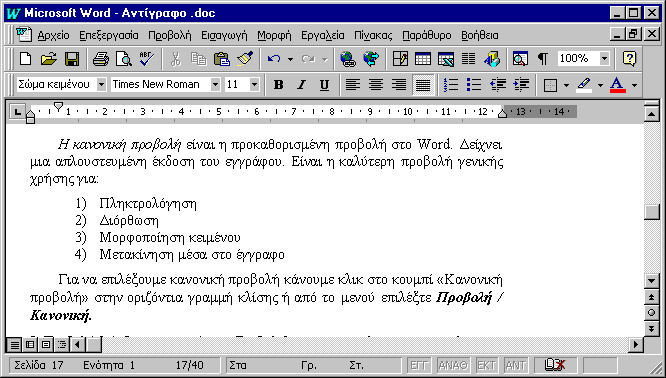Switch to Page Layout view button
The height and width of the screenshot is (378, 666).
(46, 344)
